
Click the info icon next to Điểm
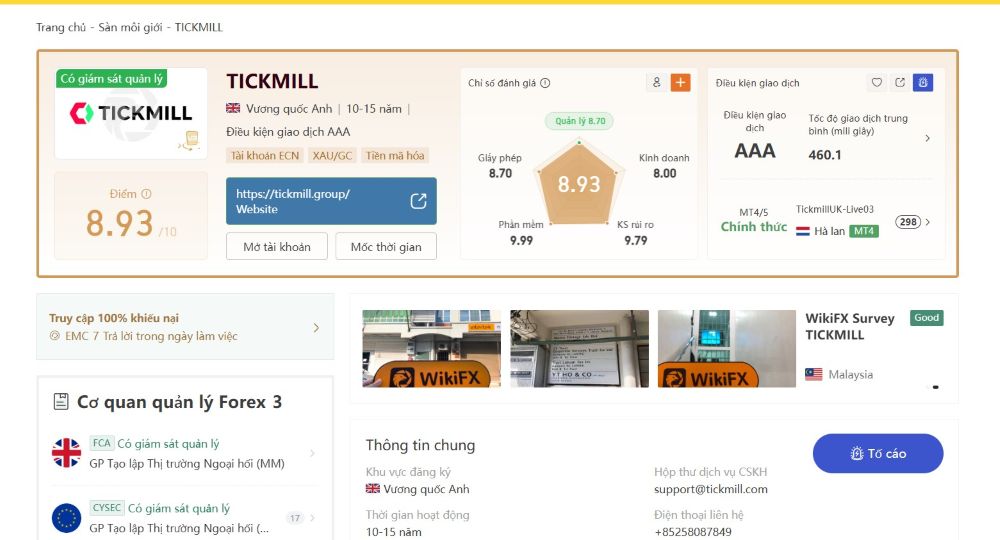pyautogui.click(x=146, y=194)
